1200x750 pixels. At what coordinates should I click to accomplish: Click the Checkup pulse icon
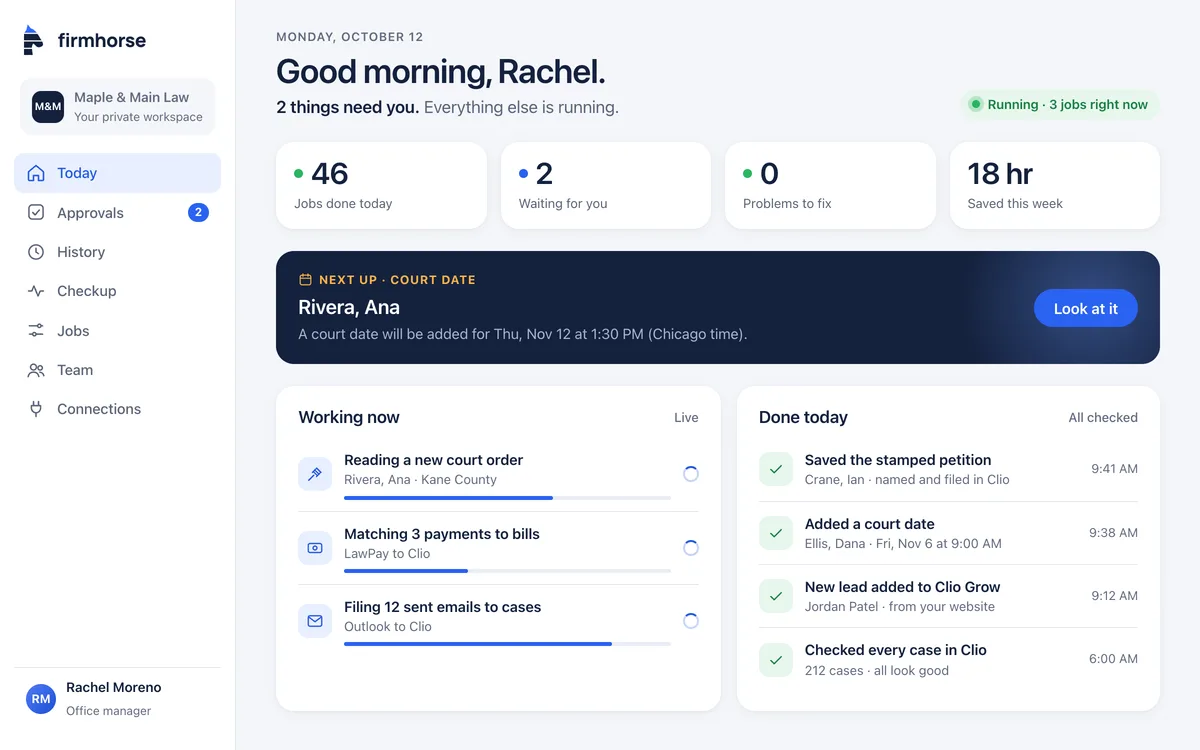pyautogui.click(x=36, y=291)
